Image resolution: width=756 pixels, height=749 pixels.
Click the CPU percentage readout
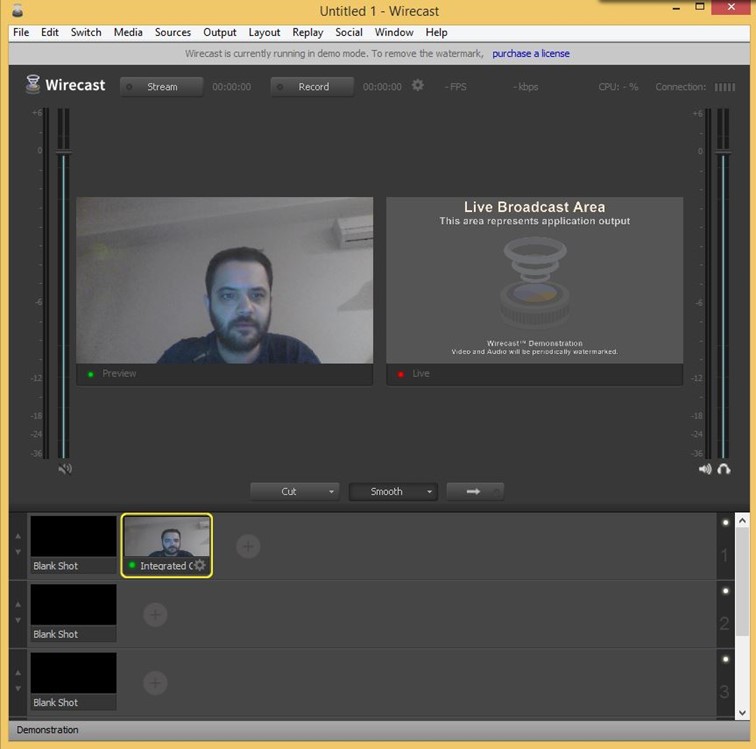(x=618, y=87)
